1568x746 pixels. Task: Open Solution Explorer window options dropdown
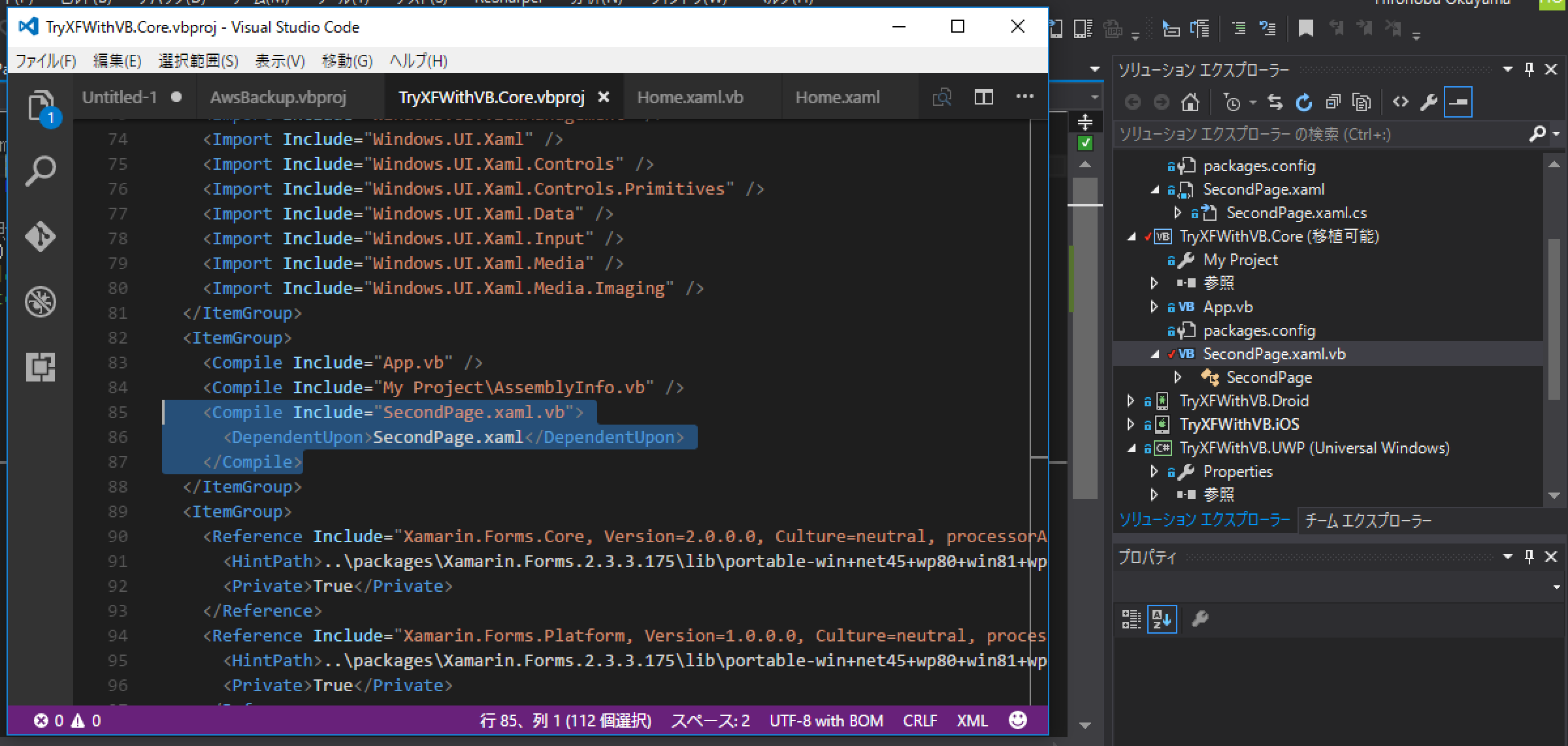coord(1508,69)
